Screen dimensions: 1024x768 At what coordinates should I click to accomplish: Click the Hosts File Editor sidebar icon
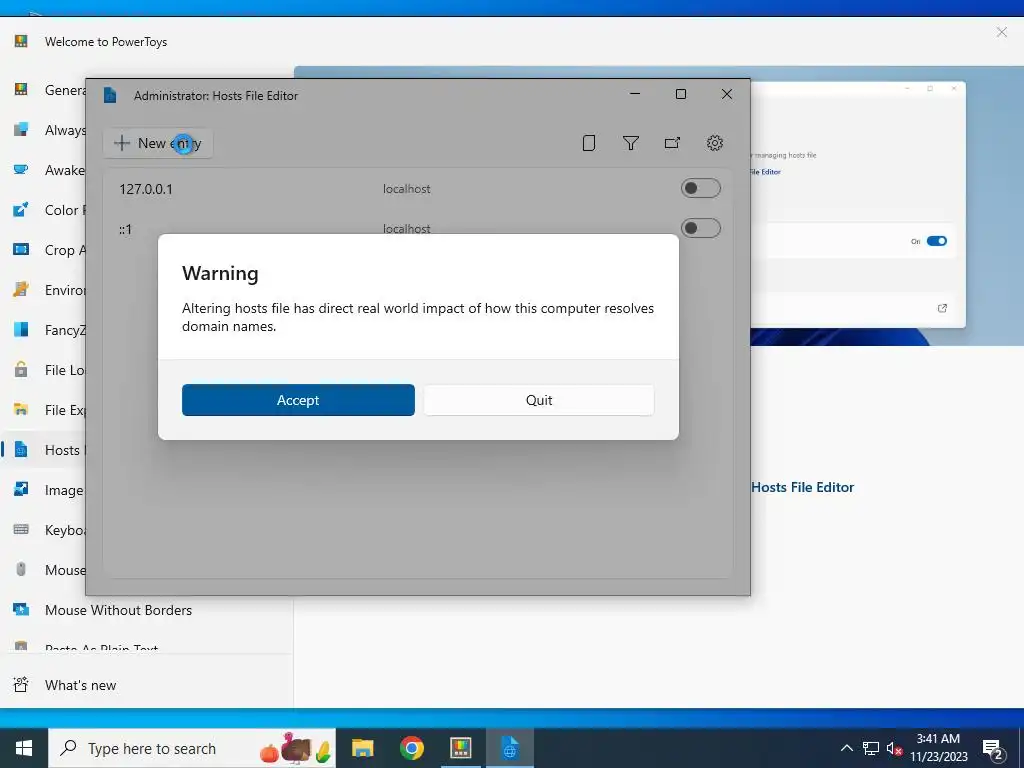click(21, 449)
